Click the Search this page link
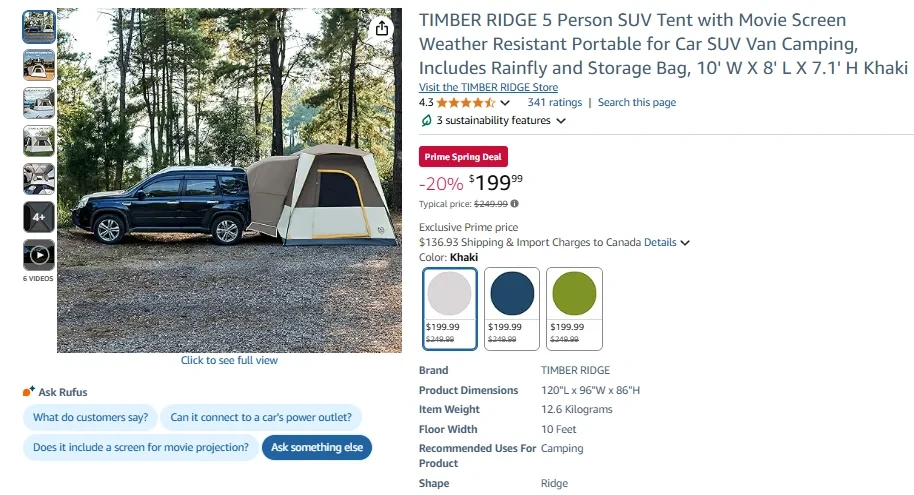 637,103
